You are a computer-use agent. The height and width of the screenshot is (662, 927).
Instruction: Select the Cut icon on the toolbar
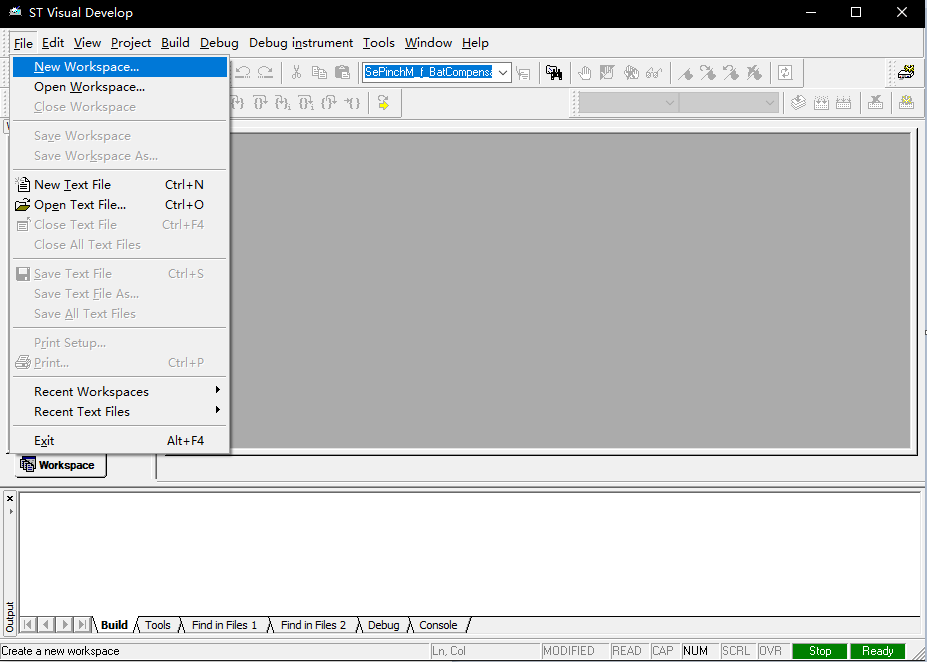pyautogui.click(x=297, y=72)
